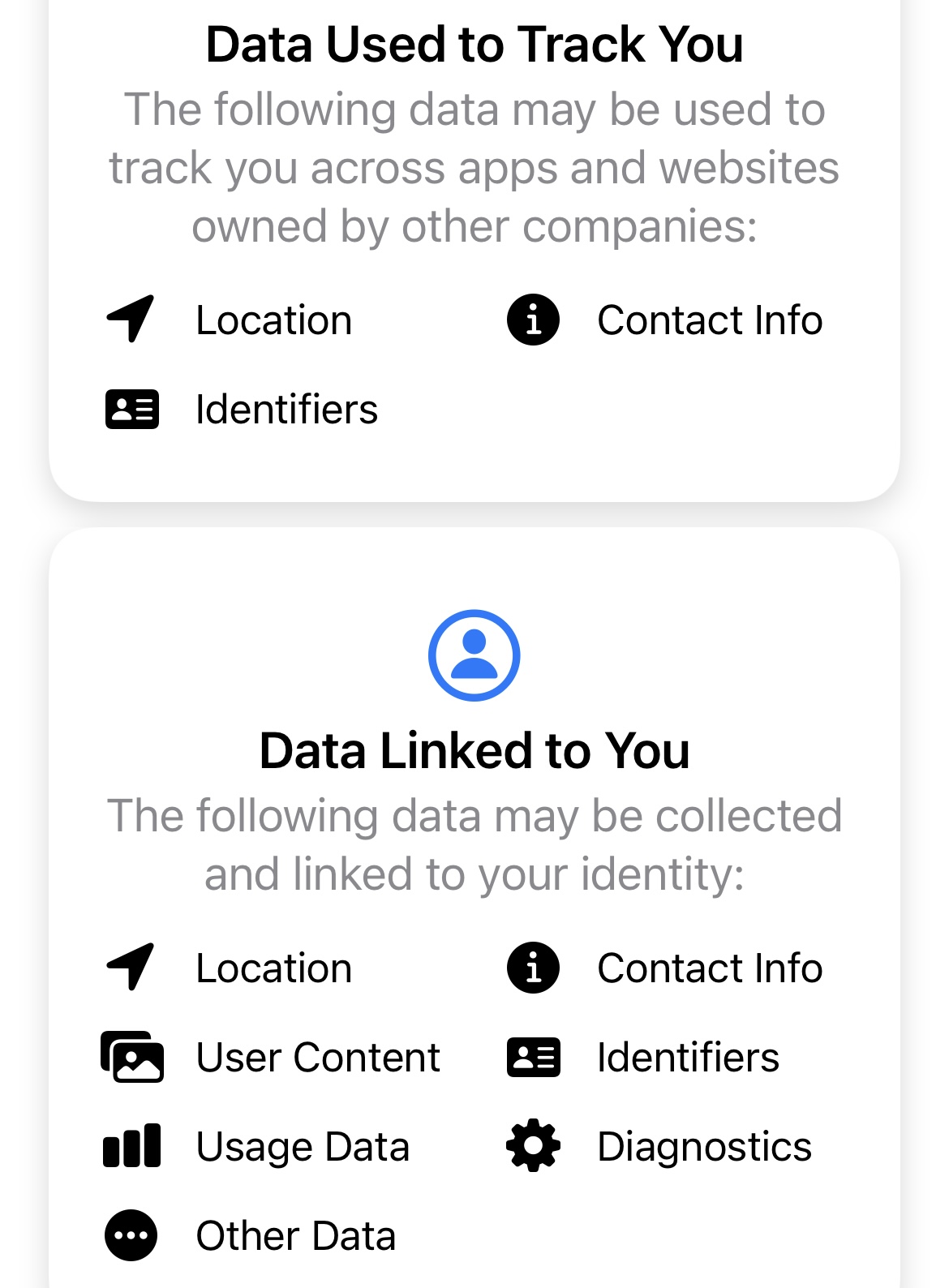This screenshot has width=949, height=1288.
Task: Tap the User Content label
Action: [318, 1057]
